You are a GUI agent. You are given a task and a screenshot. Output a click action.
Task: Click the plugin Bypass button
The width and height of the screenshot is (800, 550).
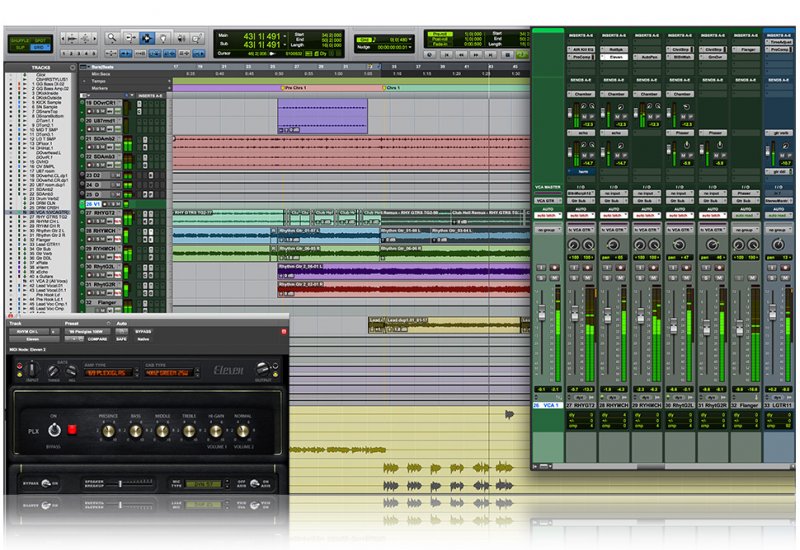click(x=143, y=331)
